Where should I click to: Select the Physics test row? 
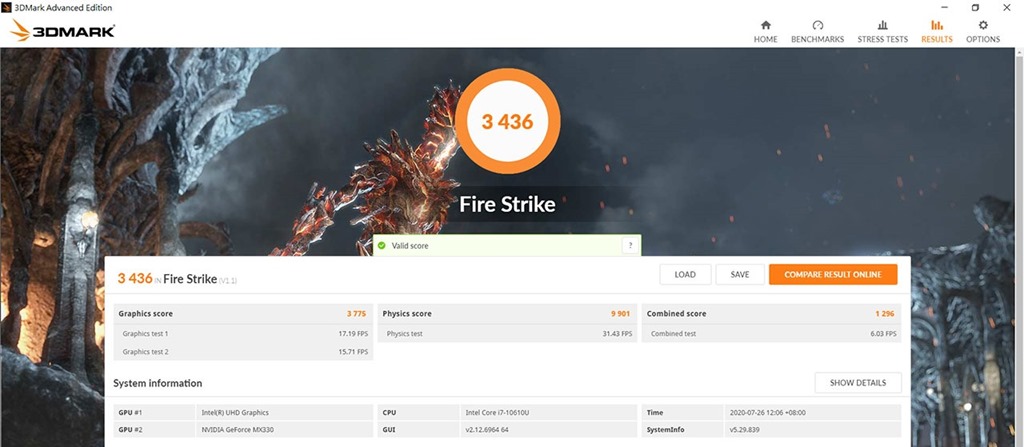(507, 333)
